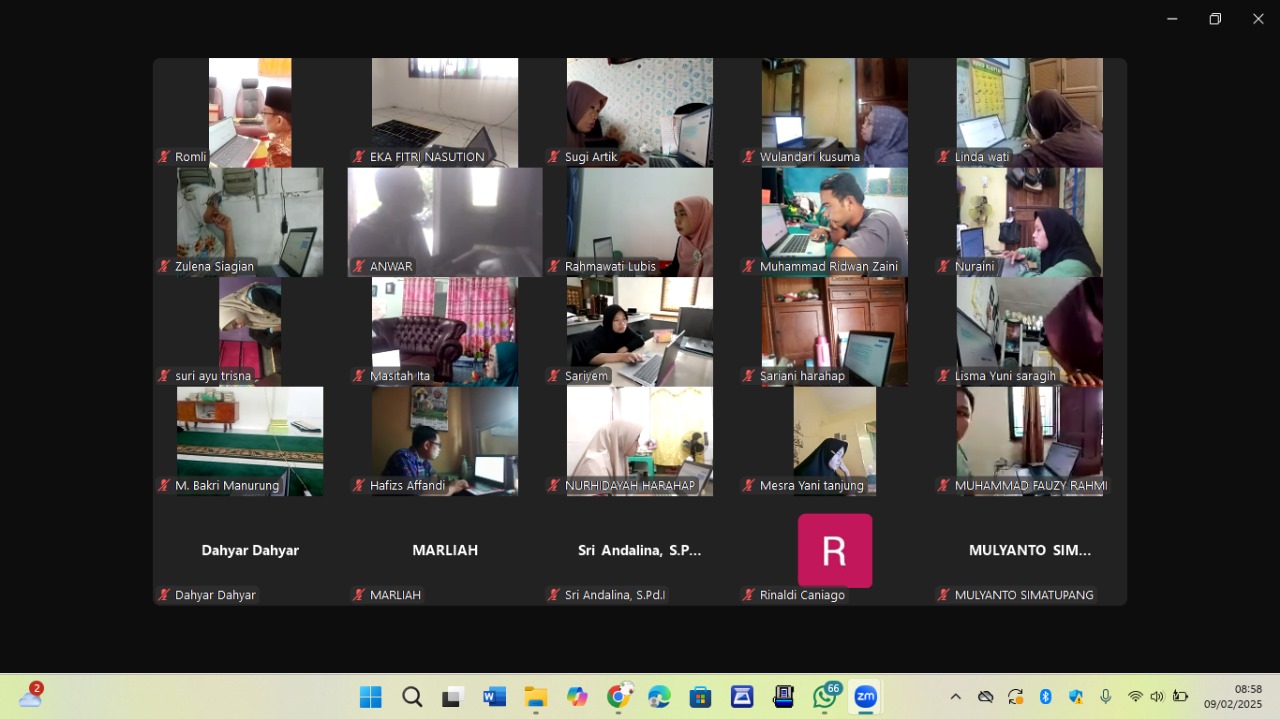Select MUHAMMAD FAUZY RAHMI's video tile
Image resolution: width=1280 pixels, height=719 pixels.
tap(1030, 441)
